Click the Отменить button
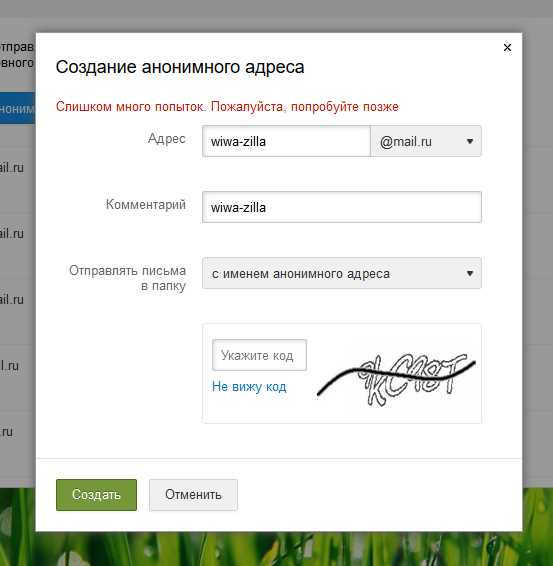This screenshot has width=553, height=566. (193, 495)
